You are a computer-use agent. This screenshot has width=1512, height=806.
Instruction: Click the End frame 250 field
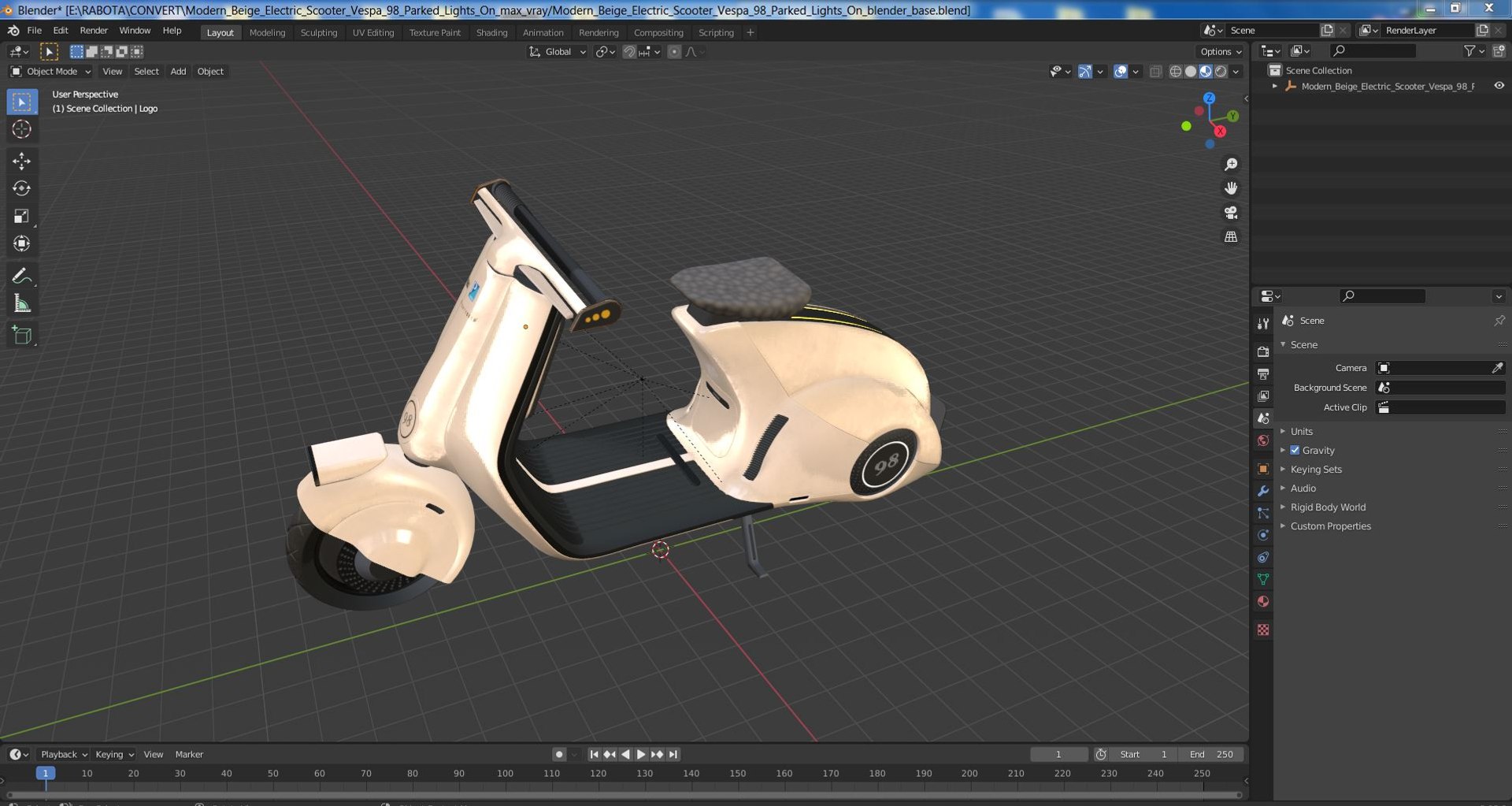click(1211, 755)
